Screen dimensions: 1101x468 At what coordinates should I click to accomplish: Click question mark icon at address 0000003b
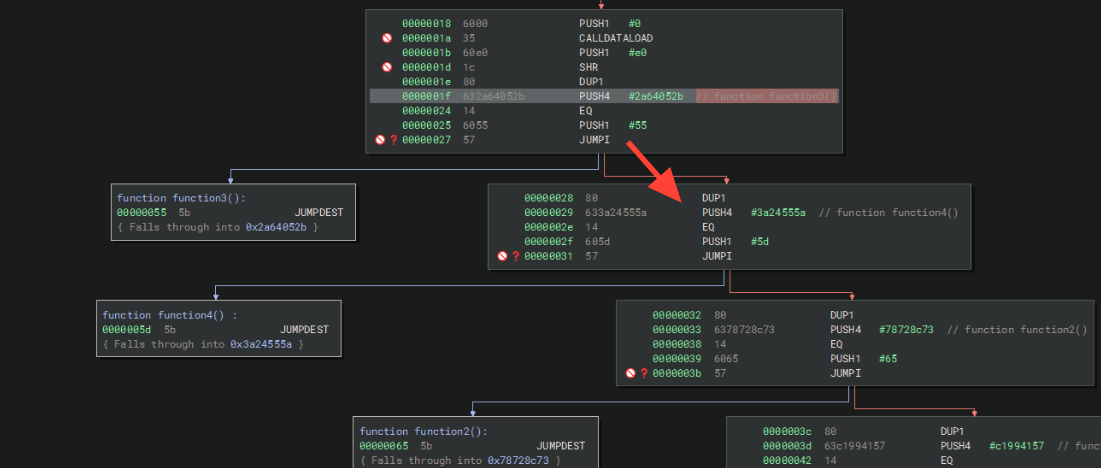[x=643, y=373]
